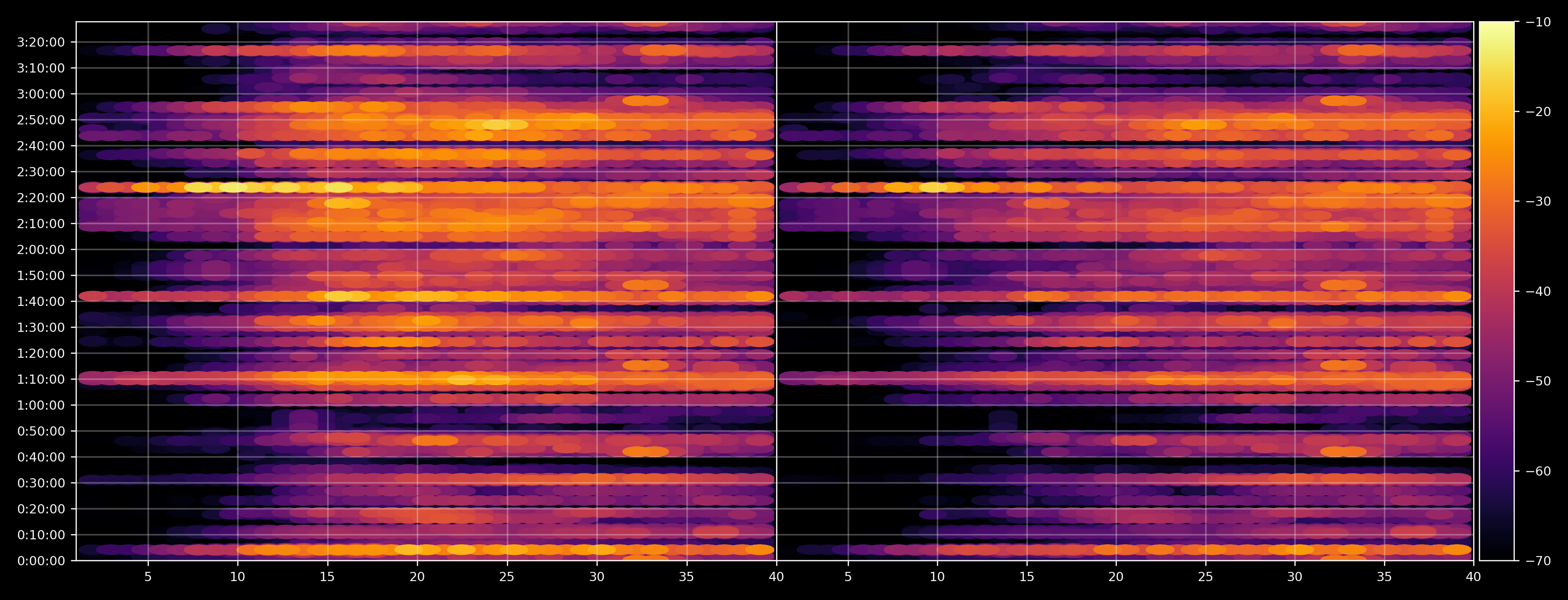1568x600 pixels.
Task: Select the 1:20:00 y-axis tick label
Action: tap(41, 353)
